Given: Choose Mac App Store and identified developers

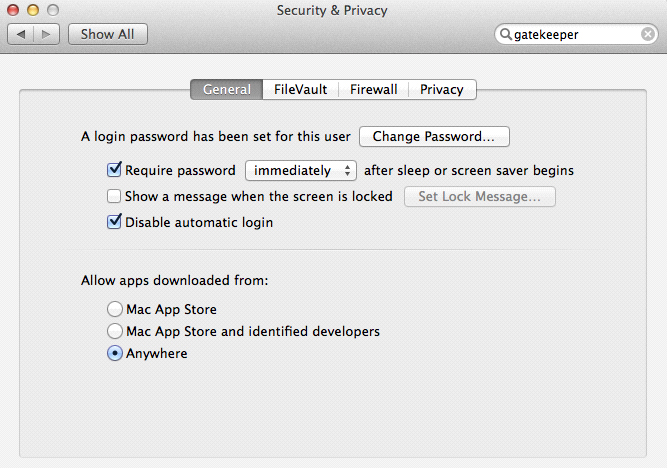Looking at the screenshot, I should [x=115, y=331].
